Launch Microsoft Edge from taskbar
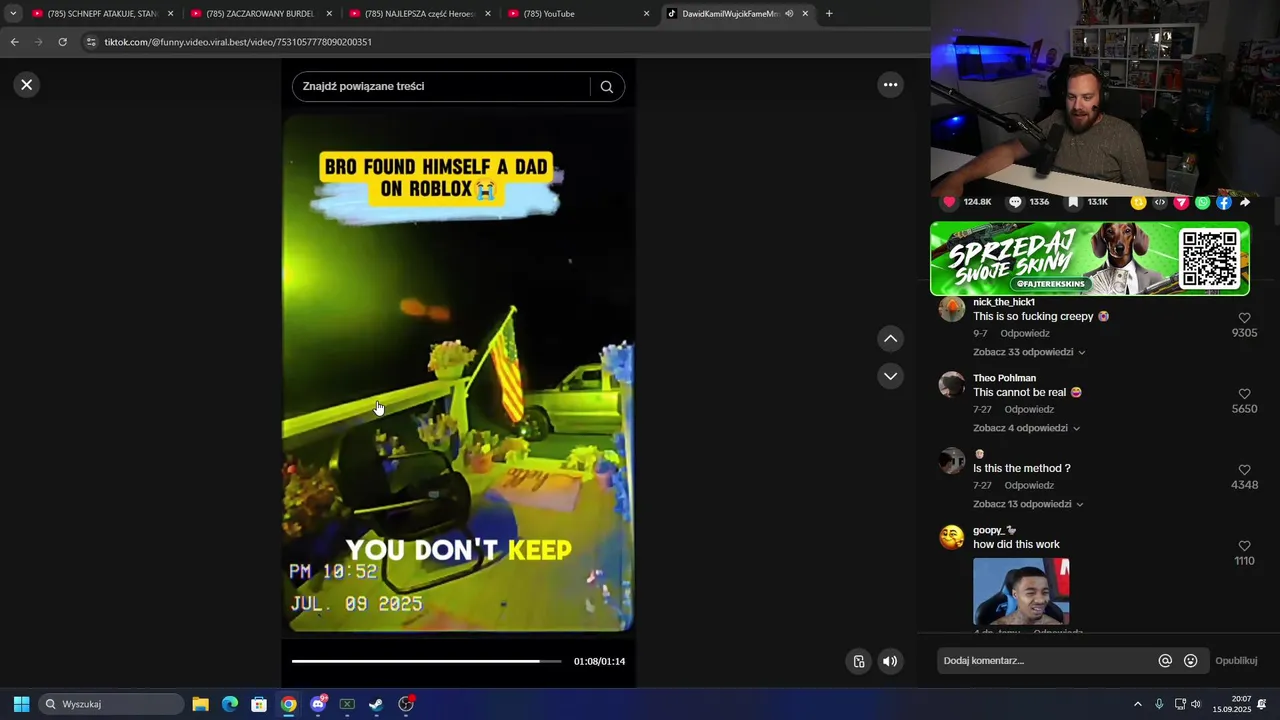Viewport: 1280px width, 720px height. pyautogui.click(x=229, y=704)
